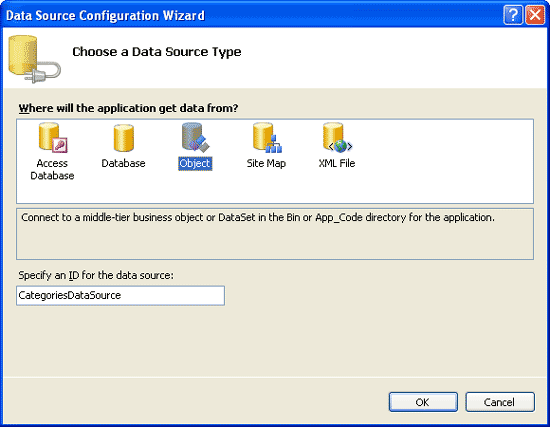Click the 'Access Database' text label
The width and height of the screenshot is (550, 427).
click(x=52, y=169)
